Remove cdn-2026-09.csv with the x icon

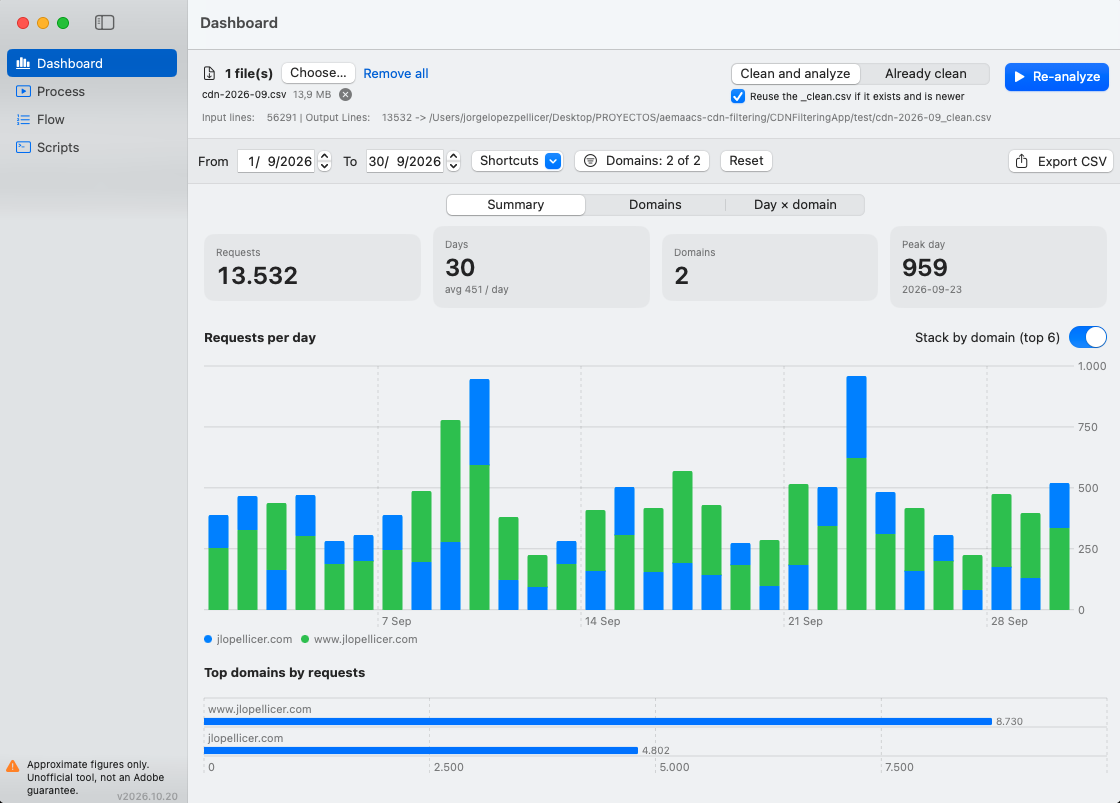pyautogui.click(x=345, y=94)
